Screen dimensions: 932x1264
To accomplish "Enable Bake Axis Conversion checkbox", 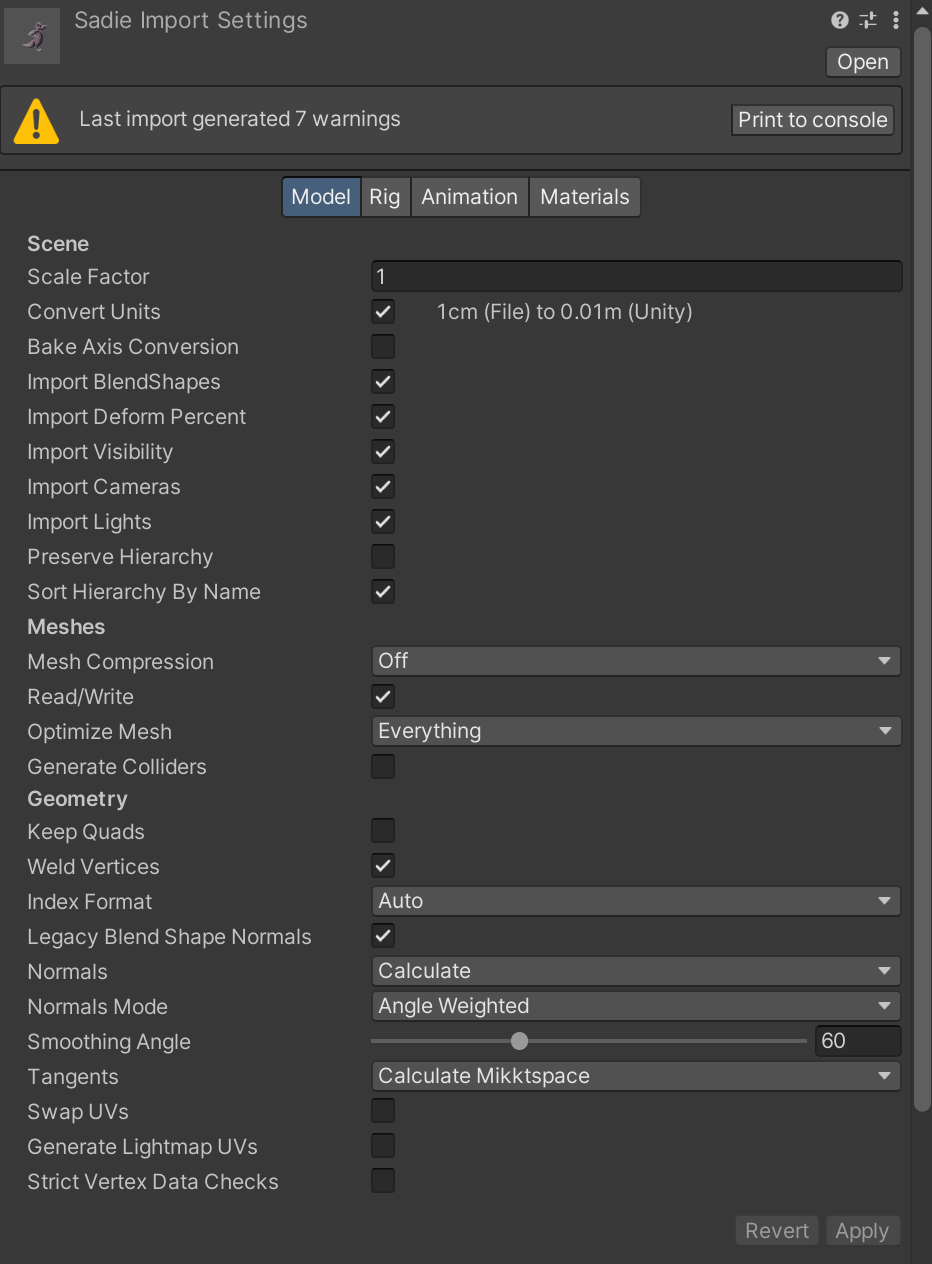I will click(x=383, y=347).
